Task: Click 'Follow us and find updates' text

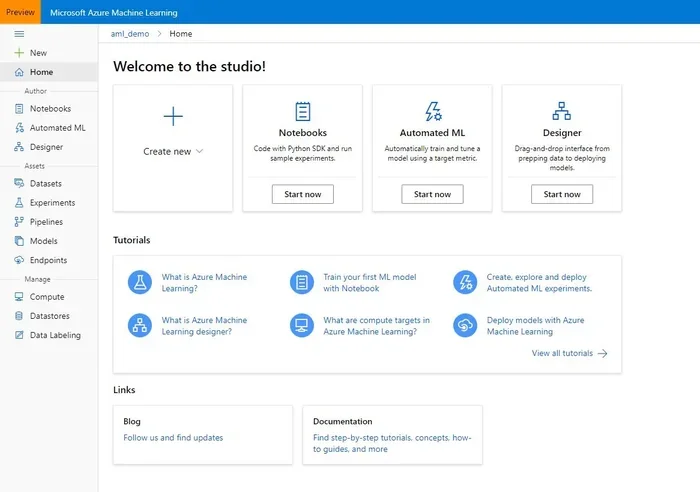Action: (173, 438)
